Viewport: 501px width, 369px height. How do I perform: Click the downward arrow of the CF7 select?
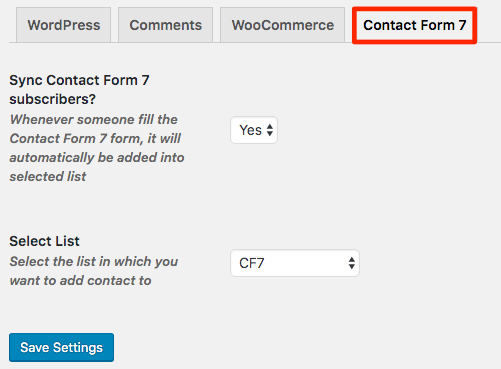click(351, 266)
